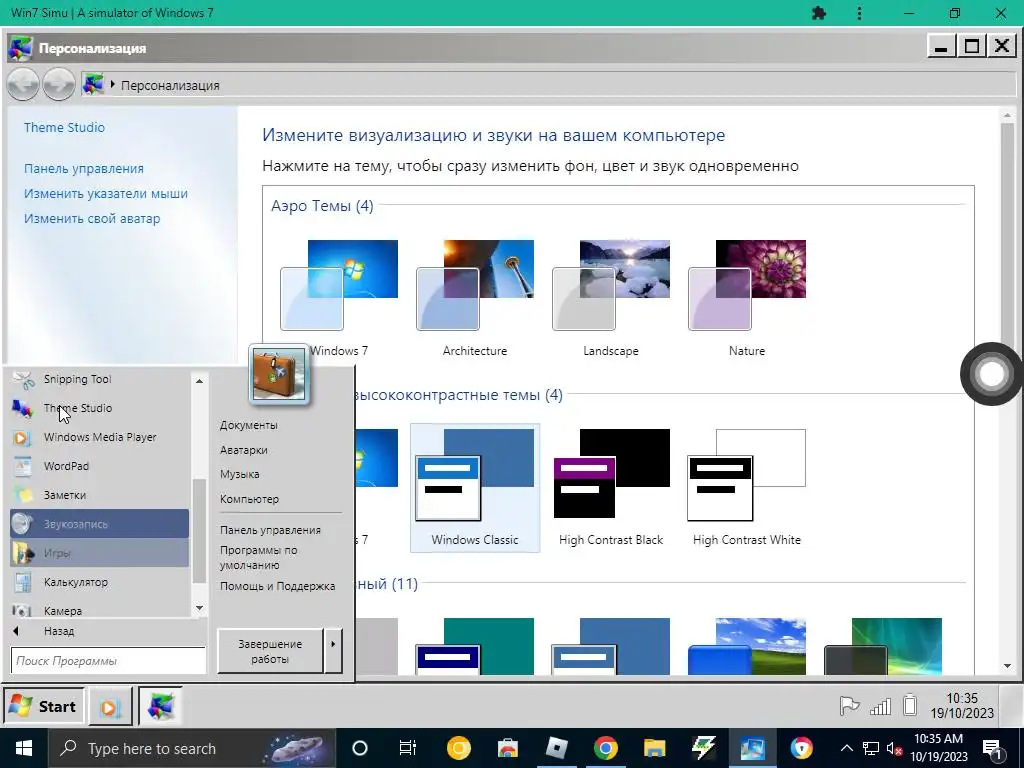Open Windows notification center icon

click(x=992, y=749)
